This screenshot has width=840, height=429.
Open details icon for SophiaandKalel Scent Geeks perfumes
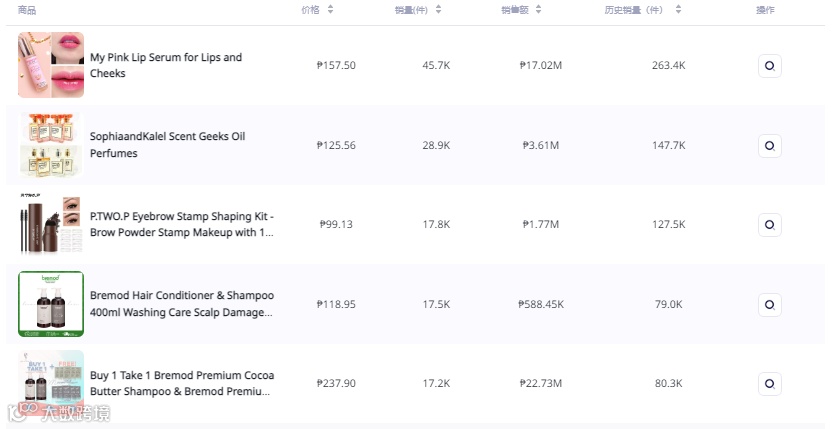pos(769,146)
